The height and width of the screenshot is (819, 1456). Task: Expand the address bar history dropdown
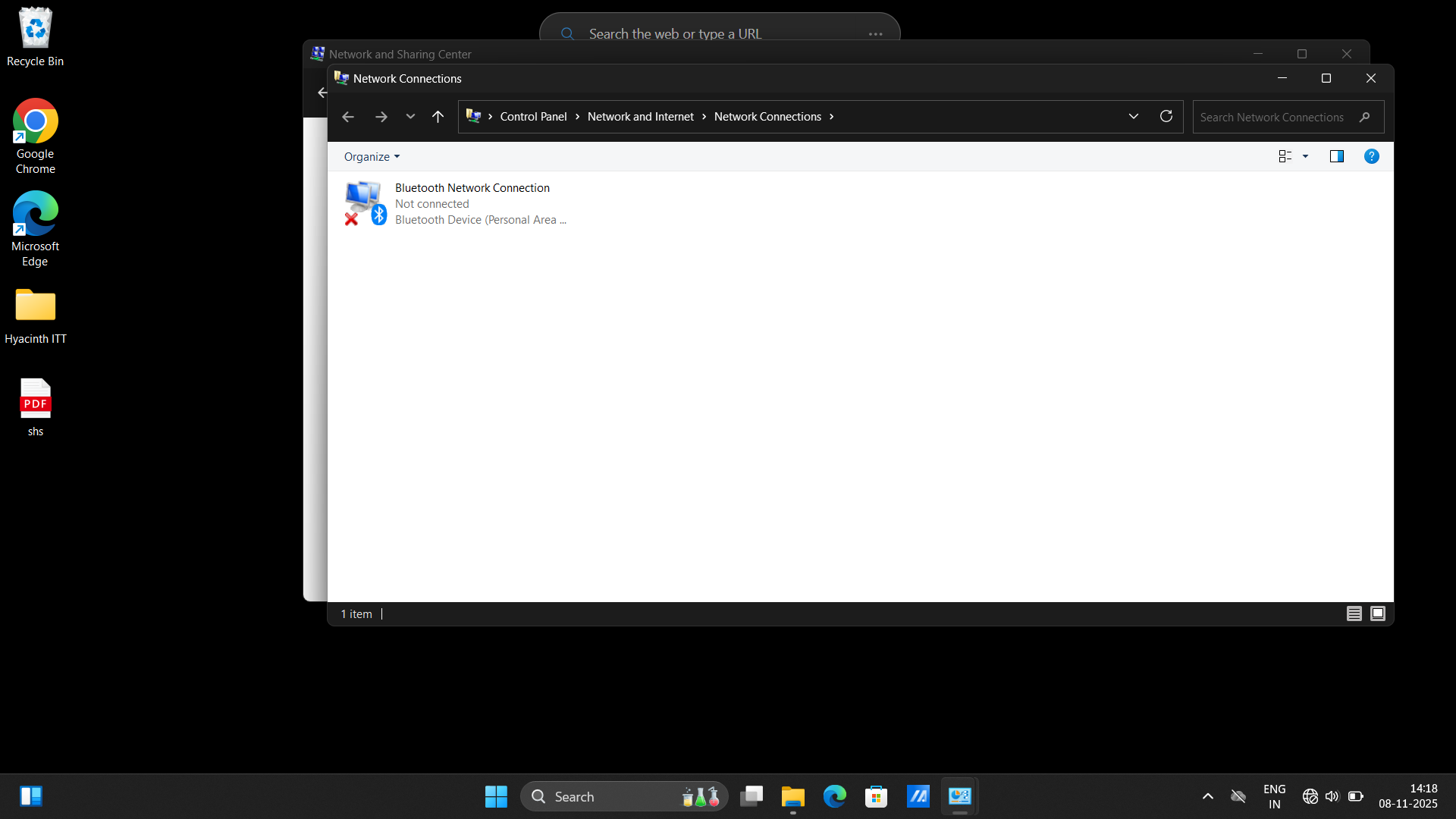pos(1133,116)
